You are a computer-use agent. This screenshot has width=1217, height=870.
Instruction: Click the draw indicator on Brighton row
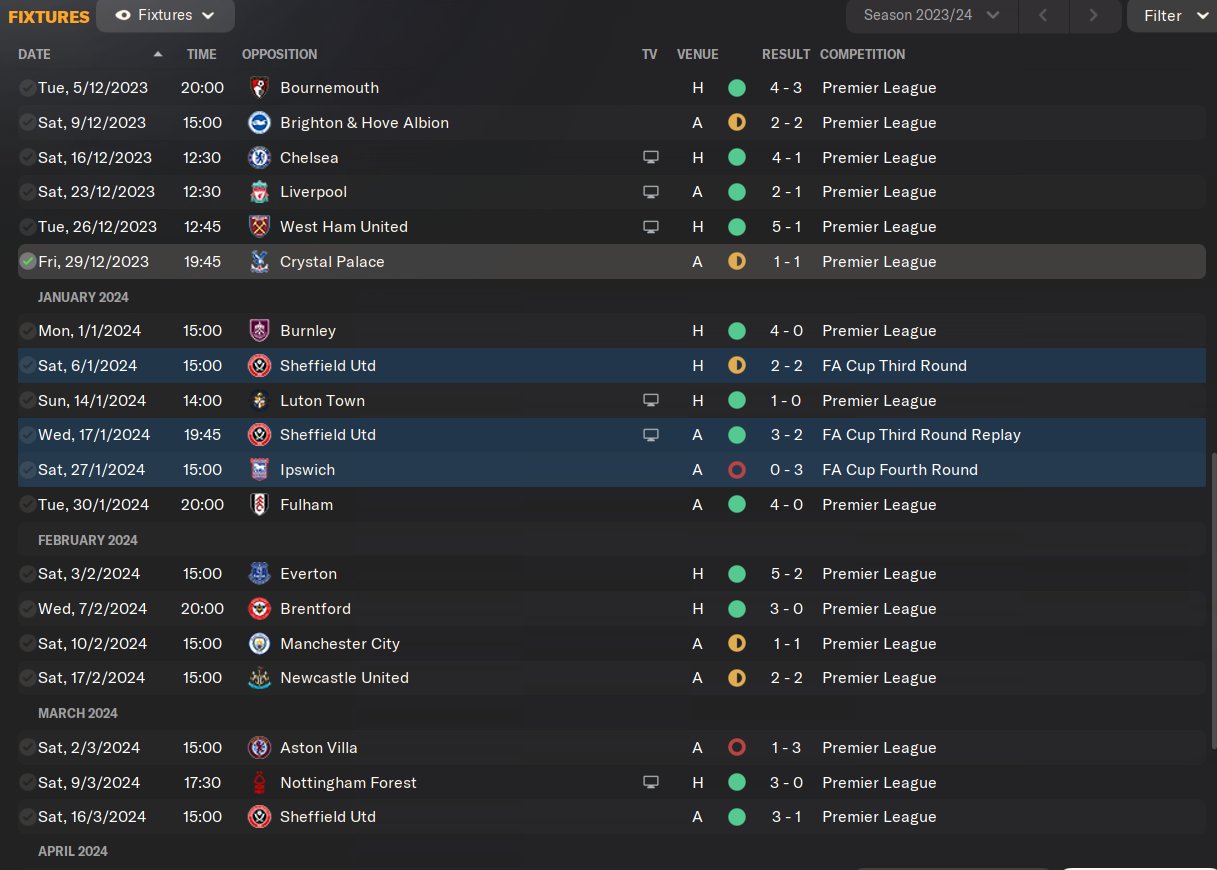[737, 123]
